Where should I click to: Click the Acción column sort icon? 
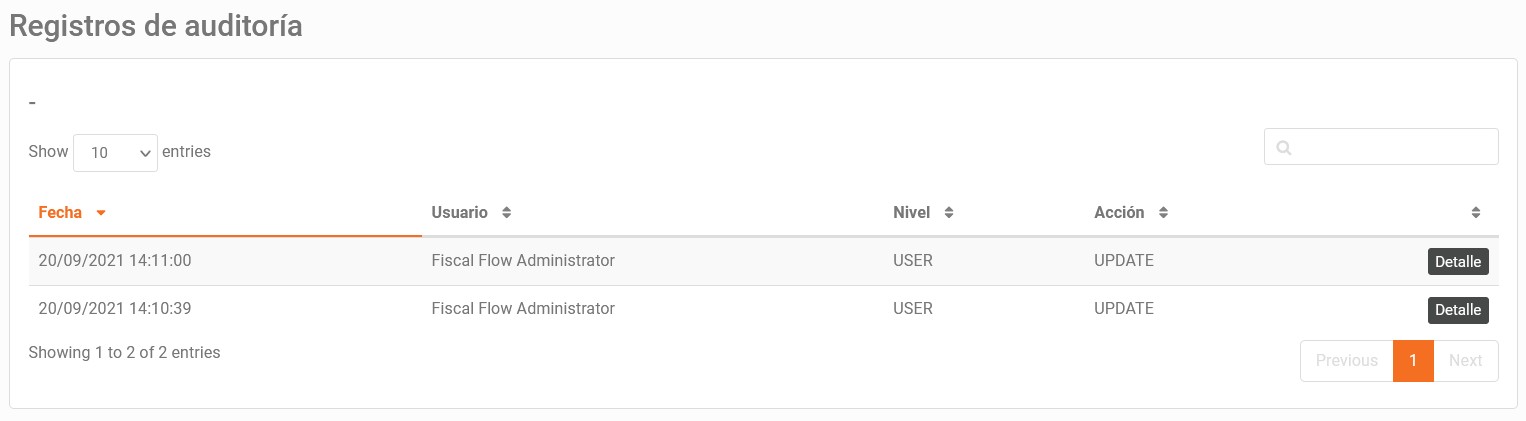pos(1163,213)
